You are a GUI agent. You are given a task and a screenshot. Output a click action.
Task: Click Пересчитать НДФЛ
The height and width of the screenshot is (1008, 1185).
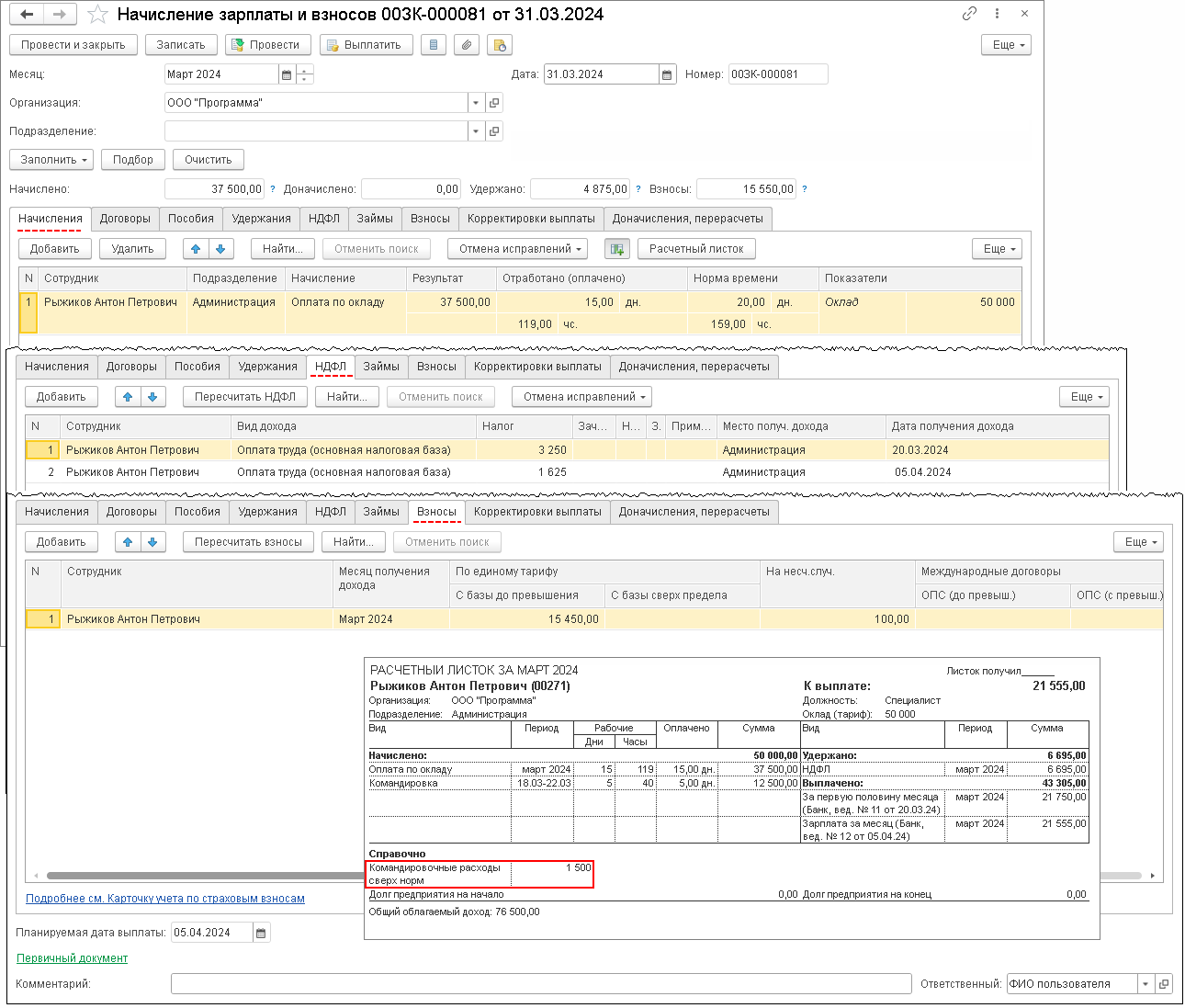[x=245, y=397]
